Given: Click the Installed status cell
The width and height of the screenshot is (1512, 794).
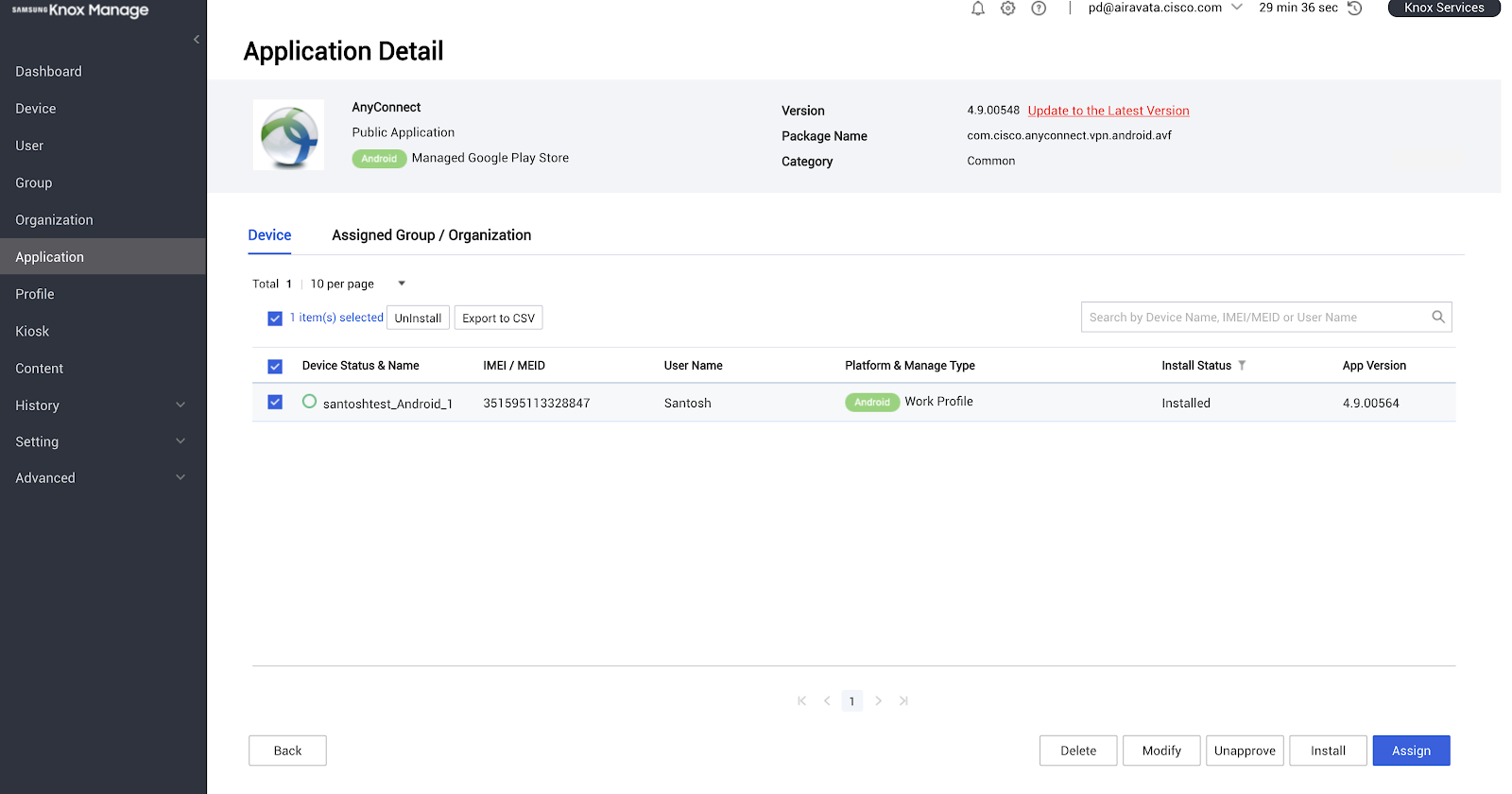Looking at the screenshot, I should [x=1186, y=403].
